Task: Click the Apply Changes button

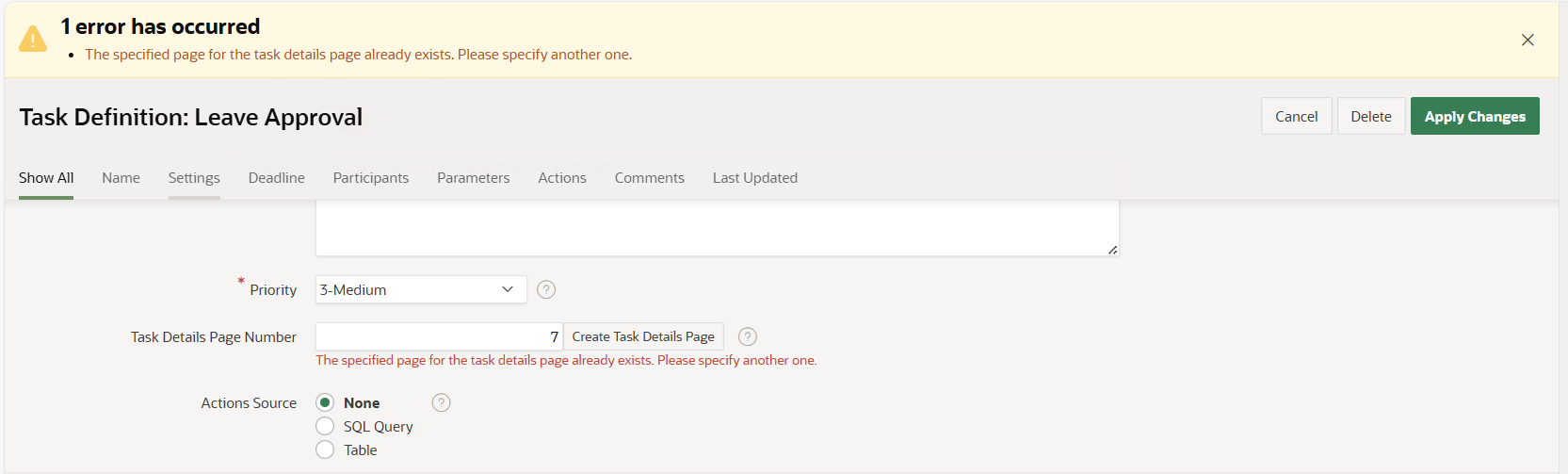Action: coord(1474,117)
